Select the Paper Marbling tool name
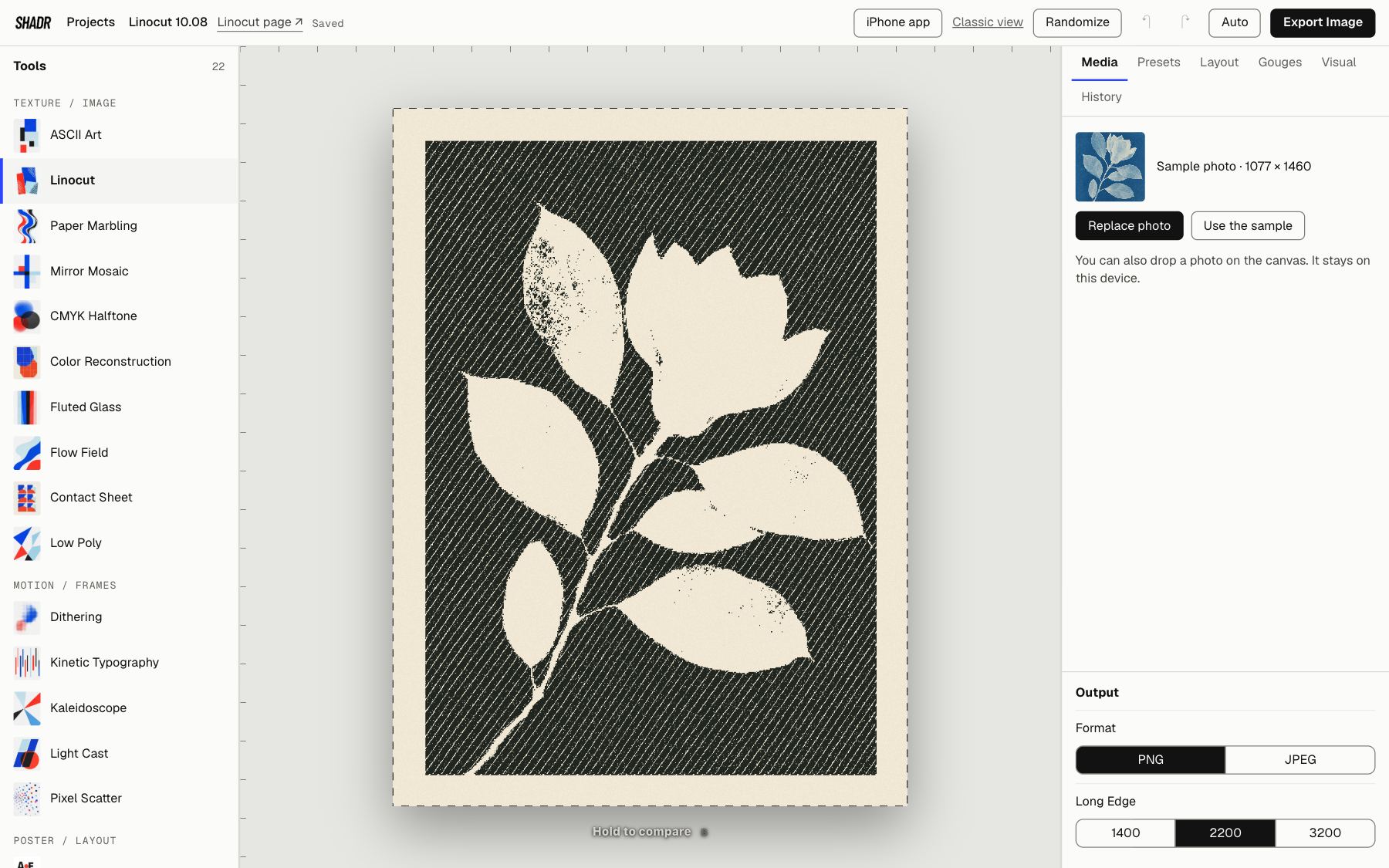This screenshot has width=1389, height=868. tap(93, 226)
